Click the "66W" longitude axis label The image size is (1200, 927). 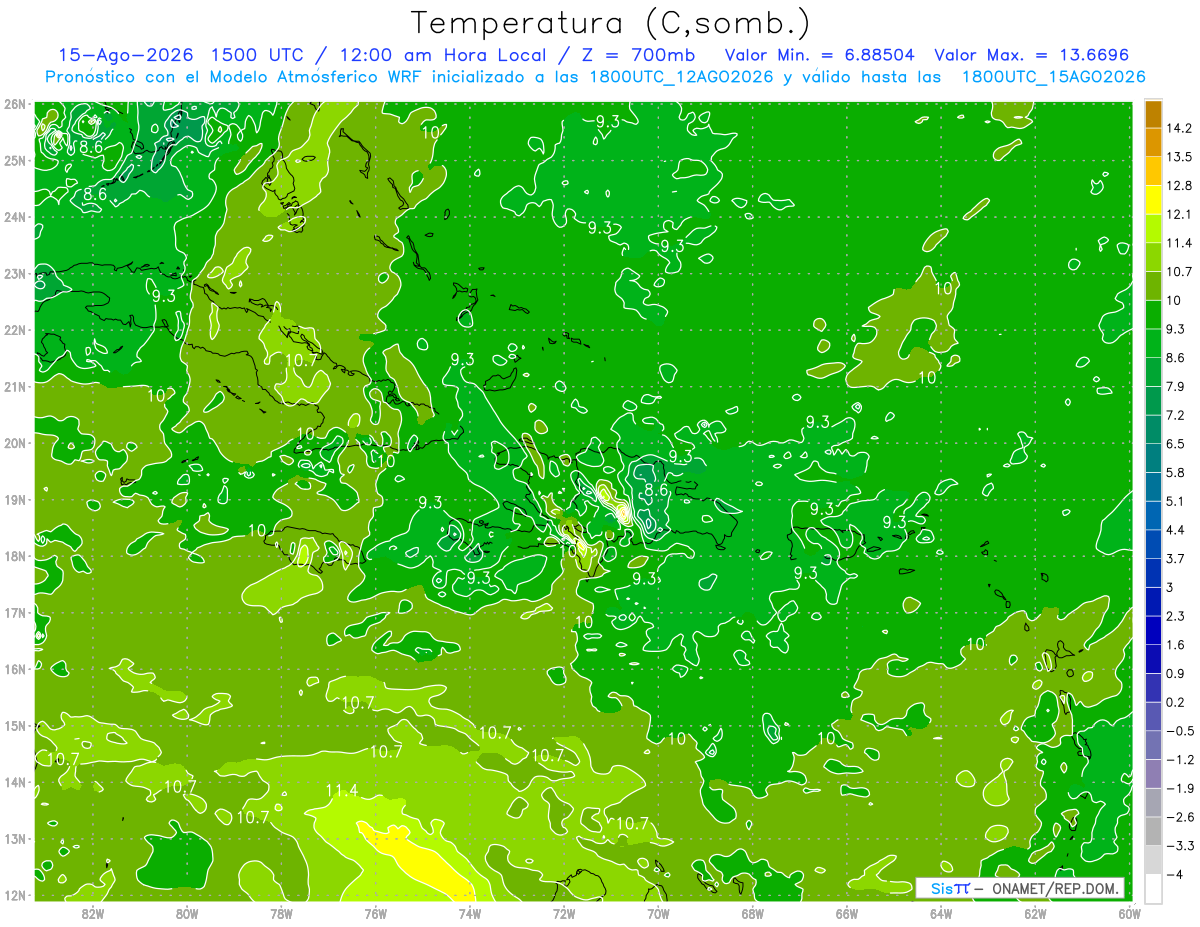[x=847, y=912]
